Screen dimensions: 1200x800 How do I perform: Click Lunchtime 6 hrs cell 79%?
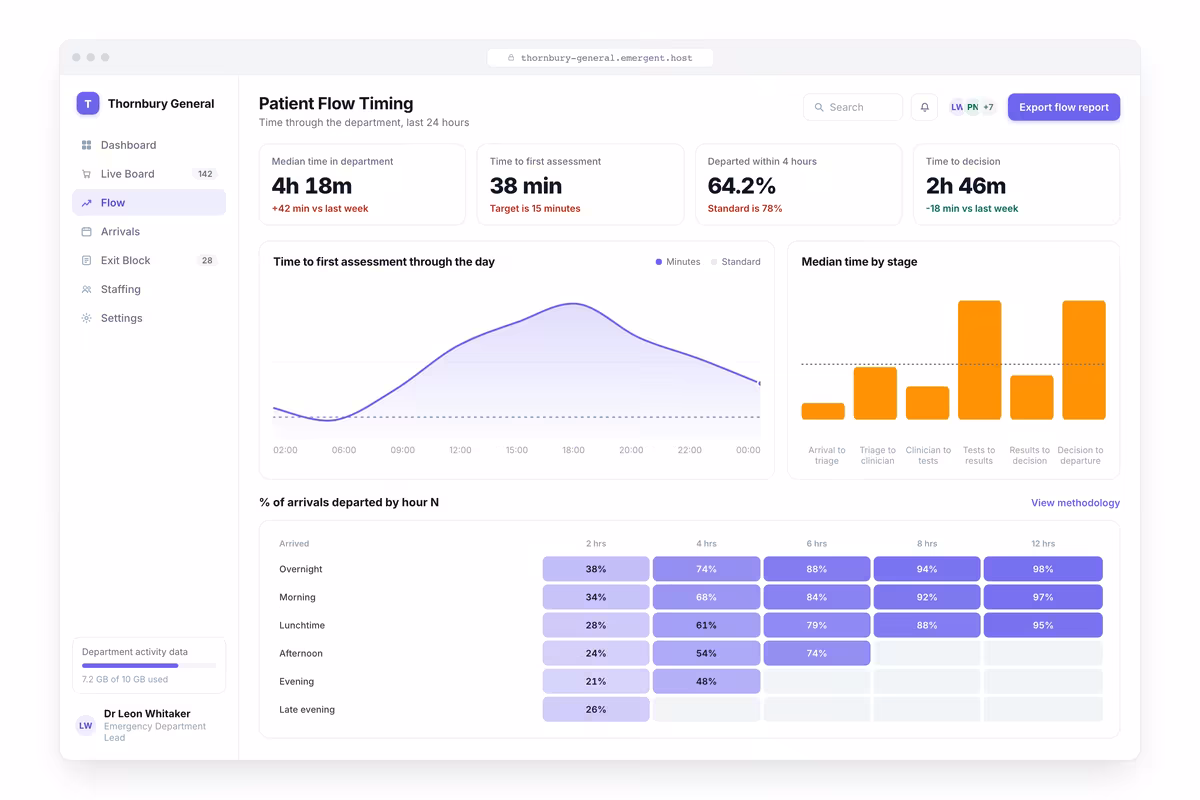tap(817, 625)
